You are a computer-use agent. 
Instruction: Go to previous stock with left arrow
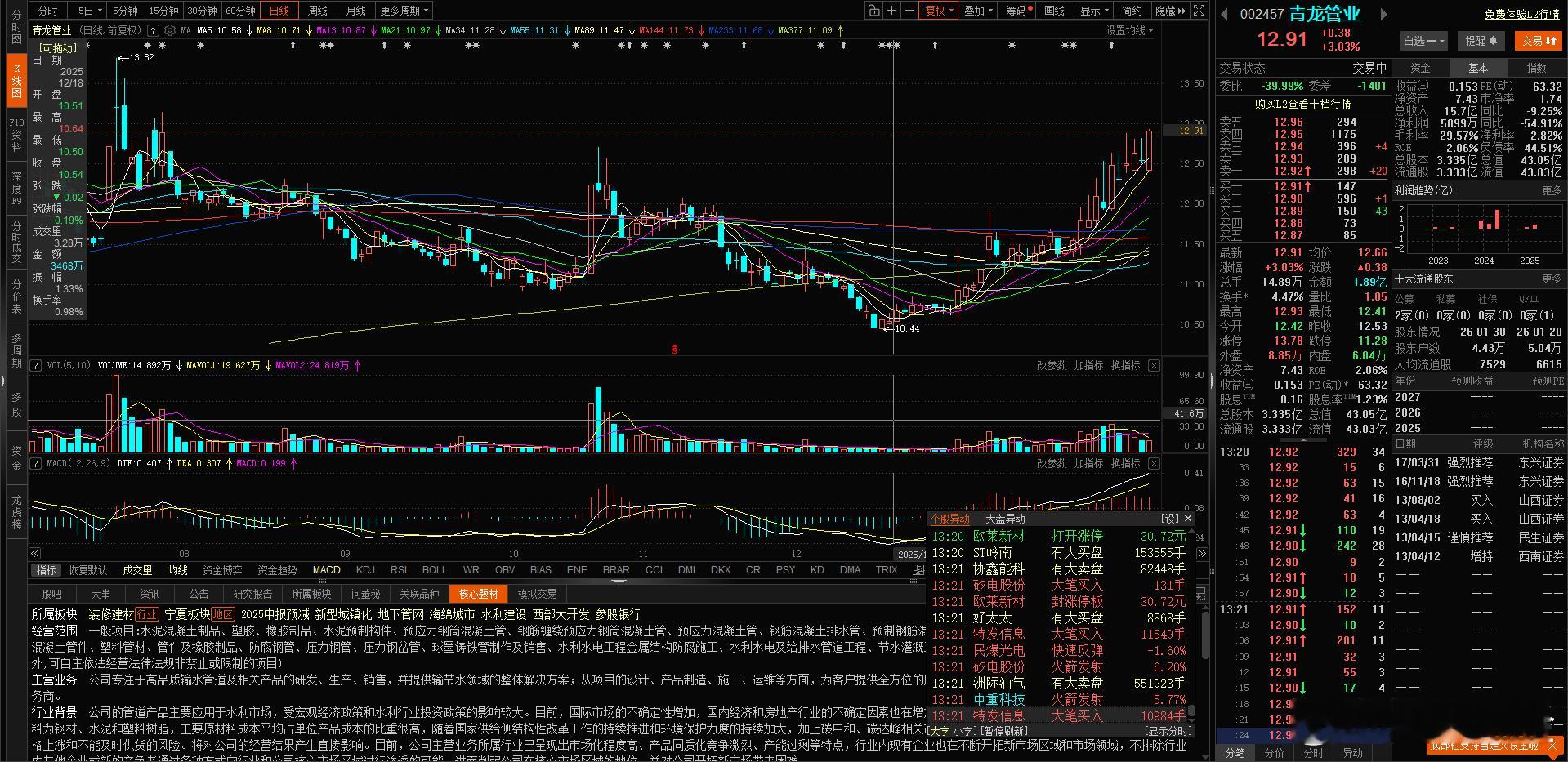pyautogui.click(x=1224, y=14)
